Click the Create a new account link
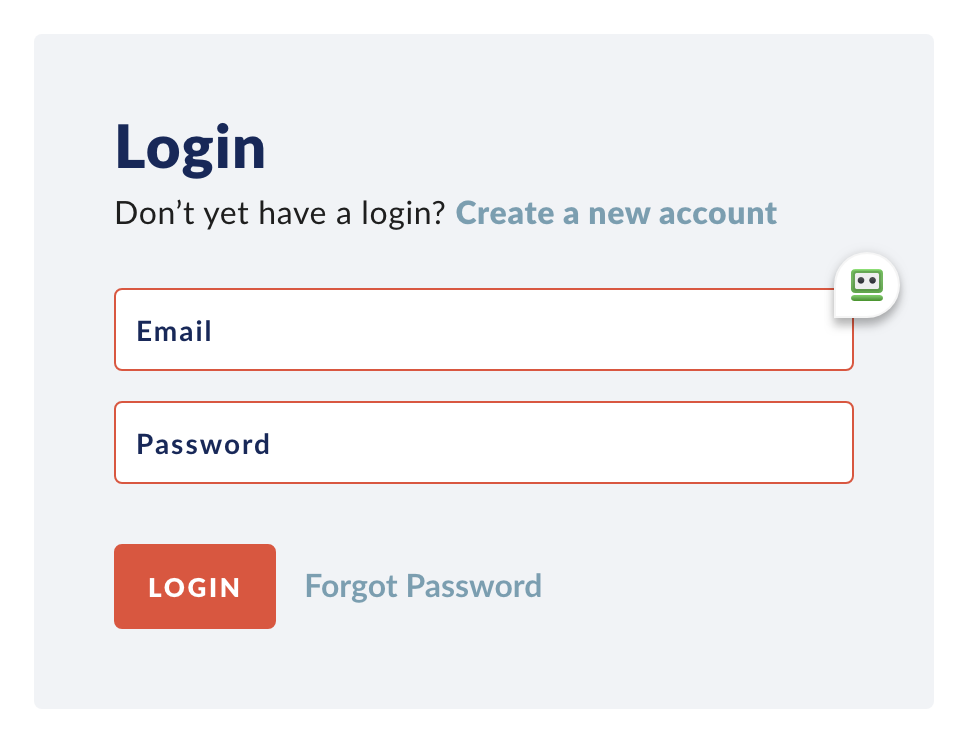 tap(616, 213)
